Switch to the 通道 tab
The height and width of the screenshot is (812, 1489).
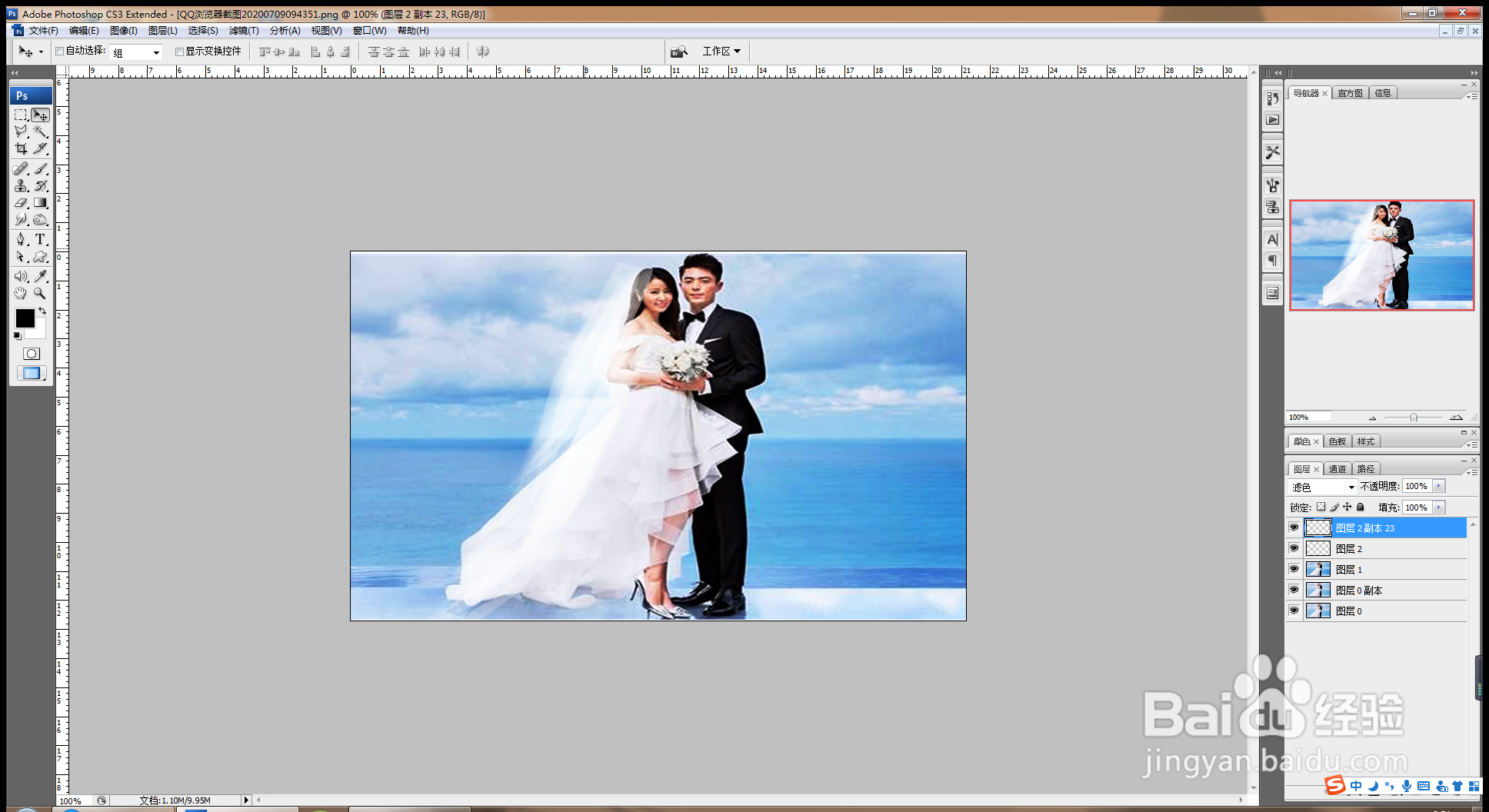1337,469
